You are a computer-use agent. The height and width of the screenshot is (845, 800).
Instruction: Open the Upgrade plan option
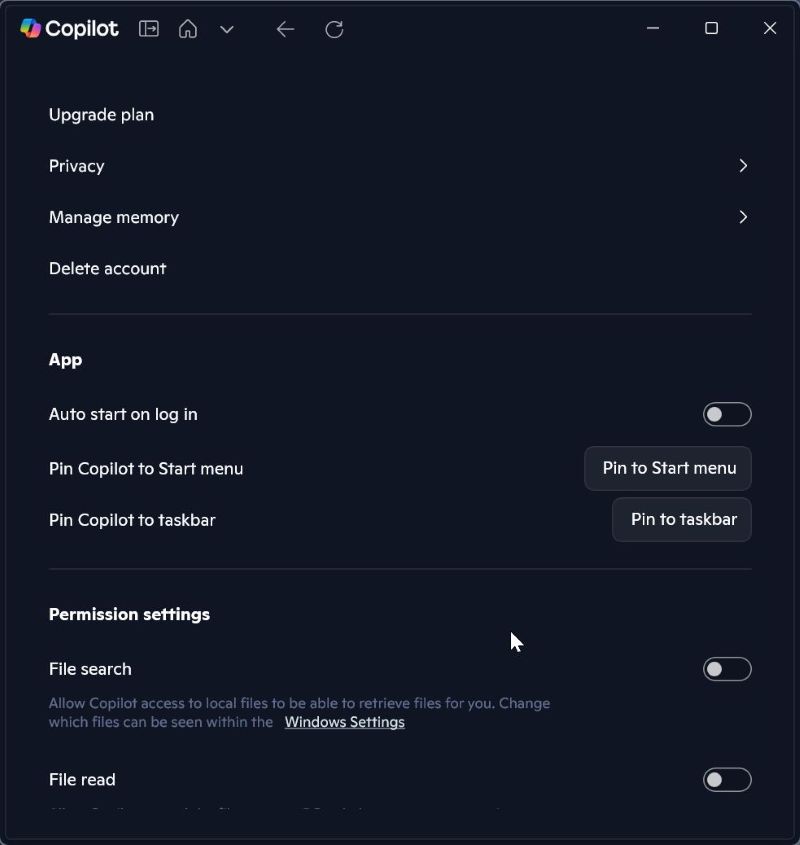(x=102, y=115)
